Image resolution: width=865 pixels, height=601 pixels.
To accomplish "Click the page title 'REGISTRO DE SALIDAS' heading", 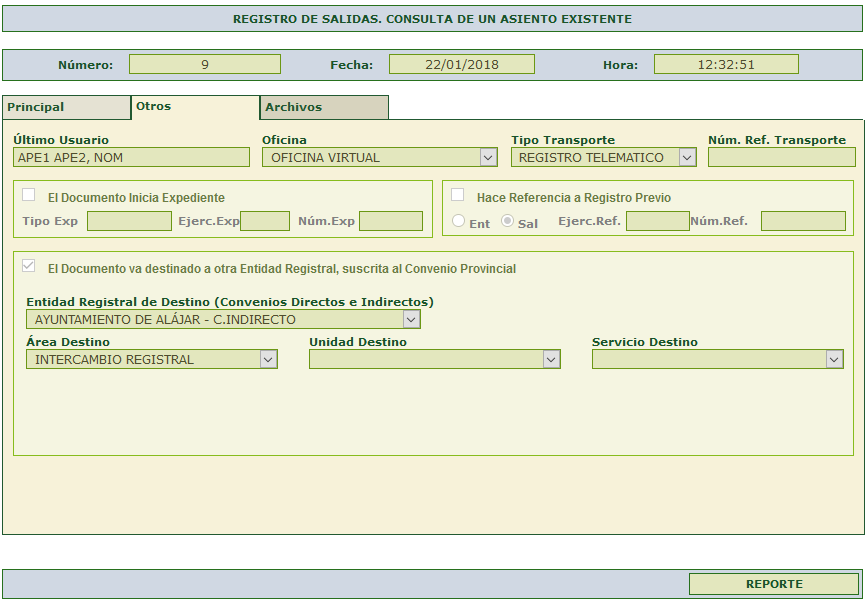I will tap(432, 19).
